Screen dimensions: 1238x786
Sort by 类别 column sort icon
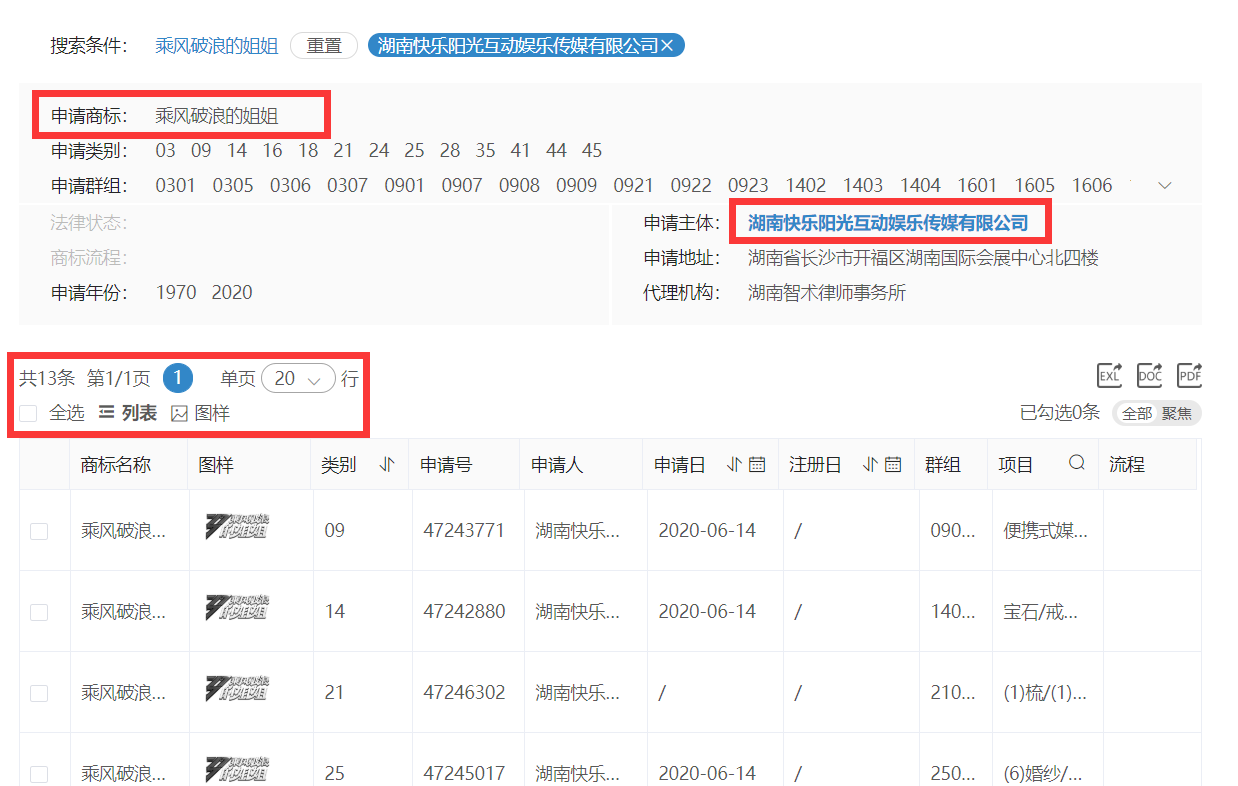pyautogui.click(x=388, y=464)
